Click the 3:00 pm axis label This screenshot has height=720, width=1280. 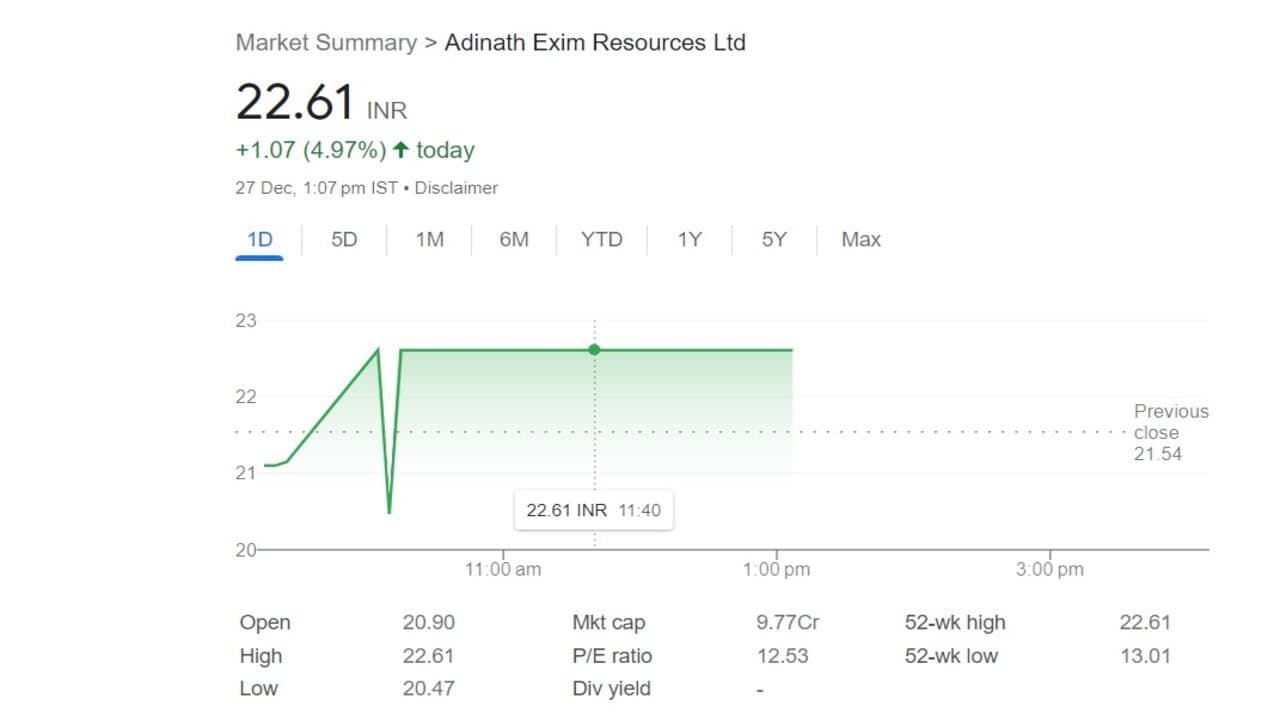tap(1050, 570)
